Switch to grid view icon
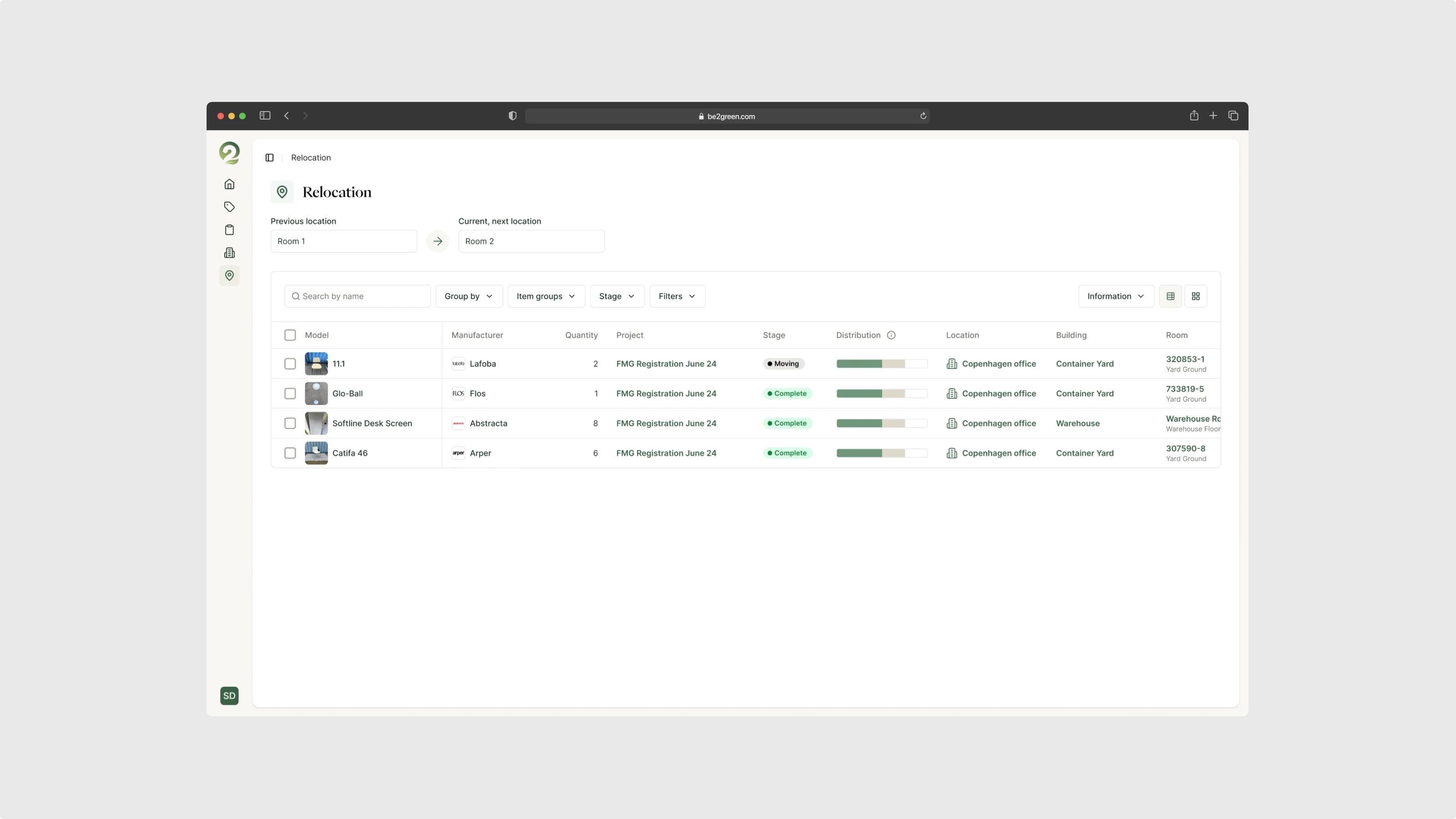Image resolution: width=1456 pixels, height=819 pixels. (x=1195, y=296)
